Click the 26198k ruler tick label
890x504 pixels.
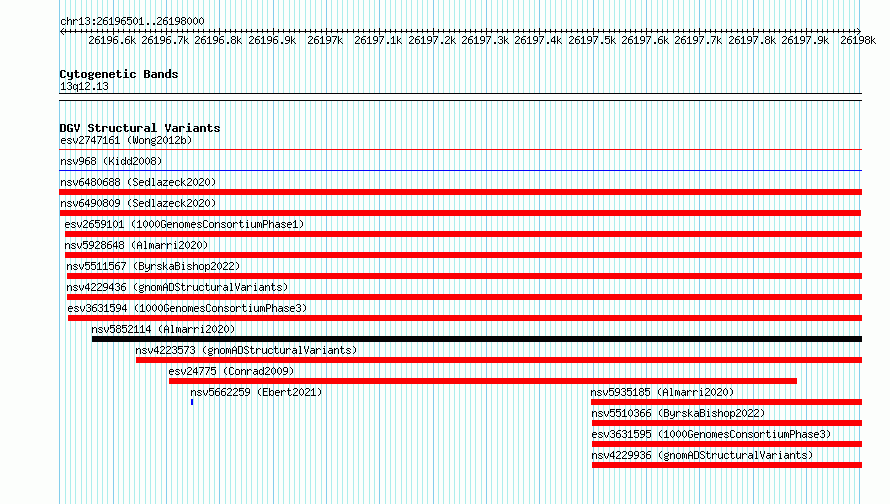858,41
